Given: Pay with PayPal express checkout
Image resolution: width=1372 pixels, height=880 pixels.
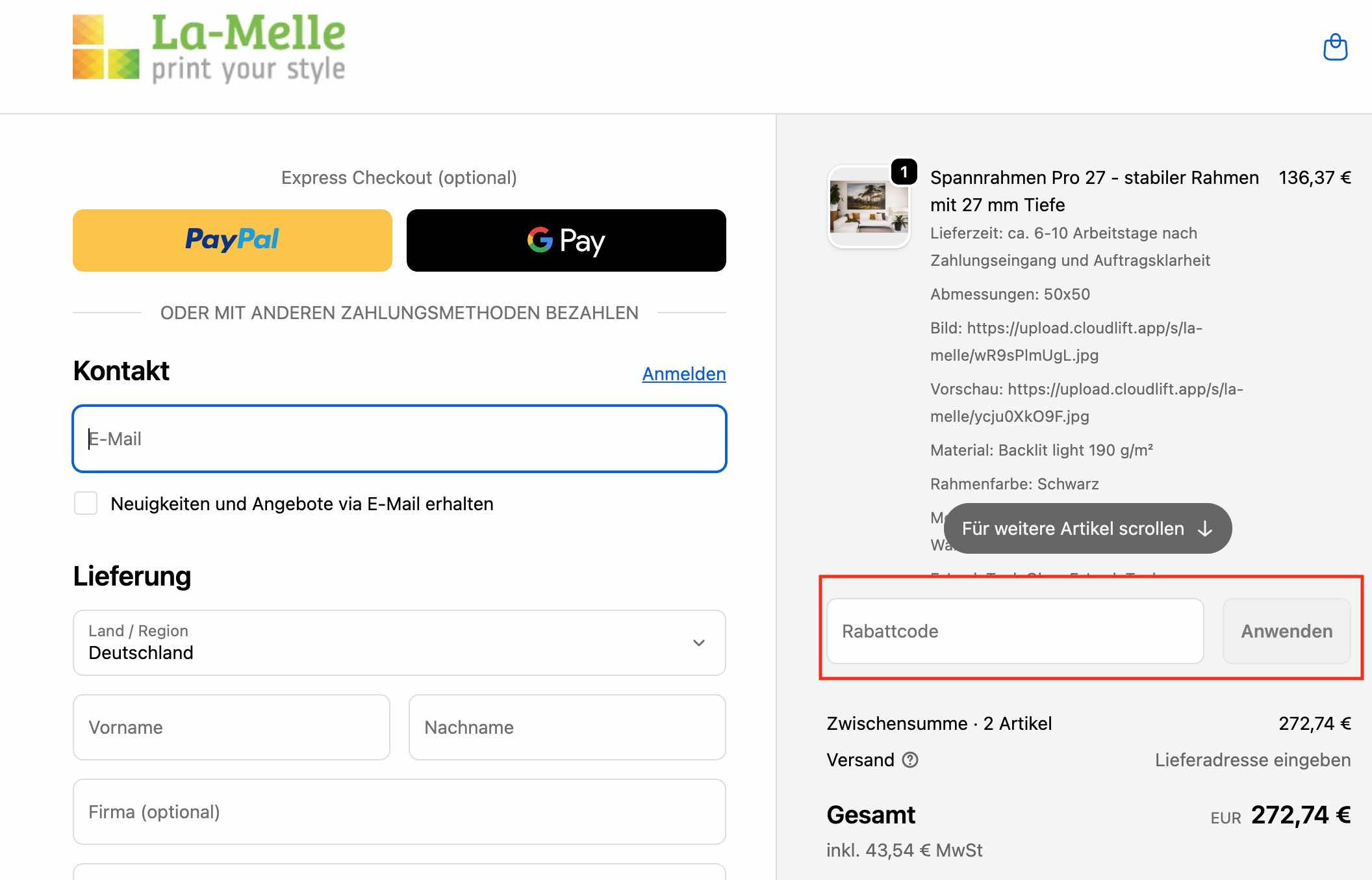Looking at the screenshot, I should [233, 240].
